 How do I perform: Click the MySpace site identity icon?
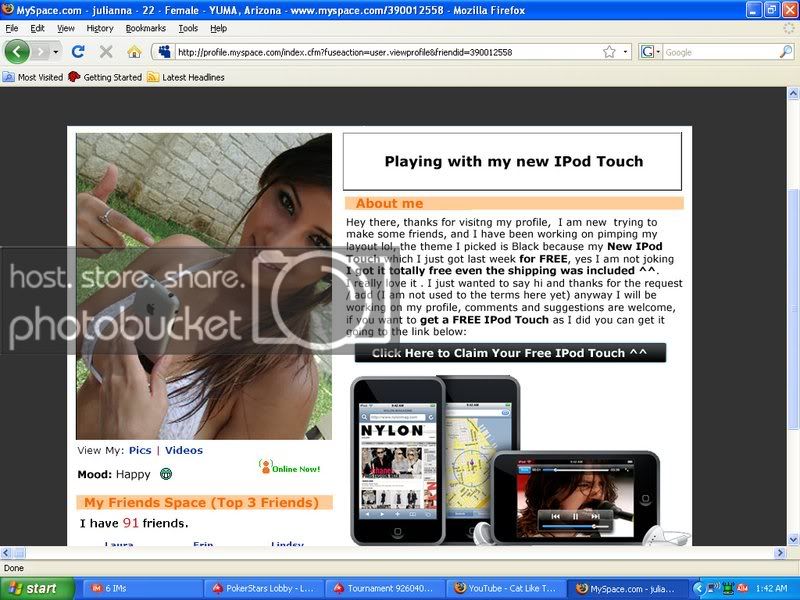click(164, 52)
